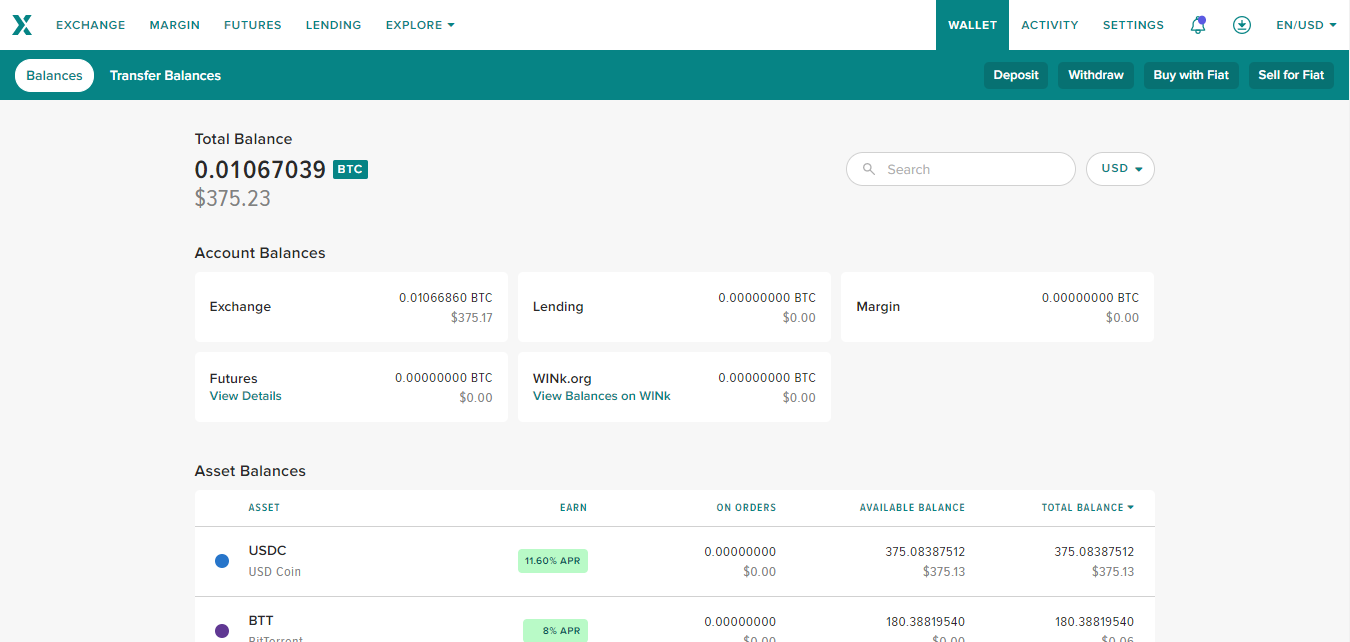The image size is (1350, 642).
Task: Open the notifications bell icon
Action: tap(1198, 25)
